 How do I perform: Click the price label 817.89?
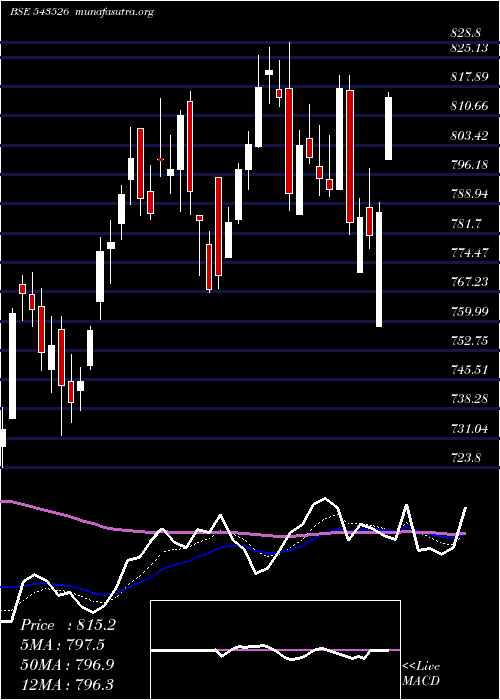click(469, 77)
